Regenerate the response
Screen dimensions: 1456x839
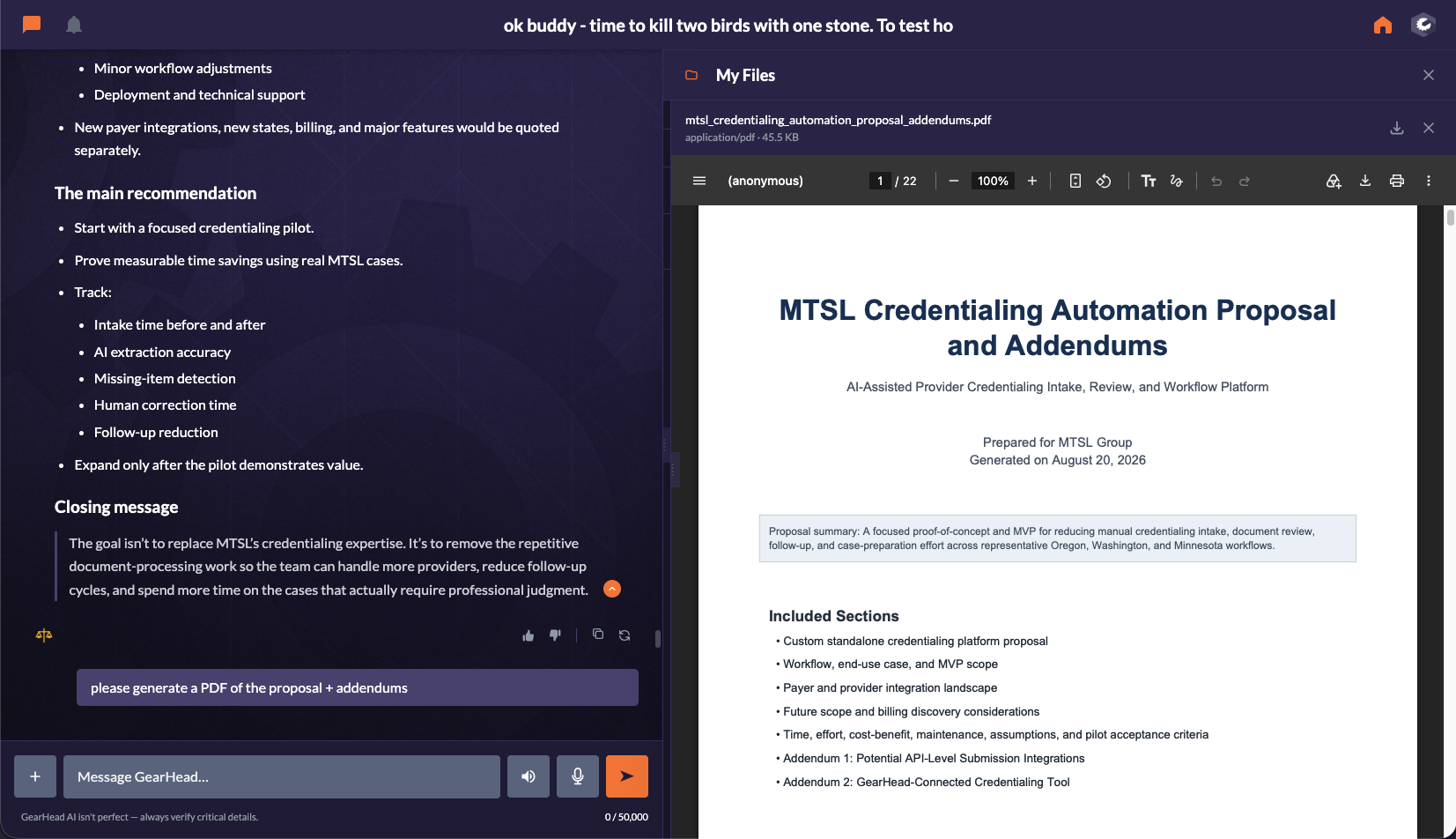(x=625, y=635)
